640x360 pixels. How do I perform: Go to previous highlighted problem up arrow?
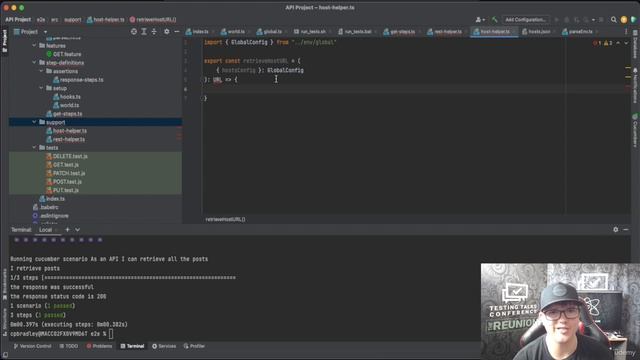coord(618,43)
